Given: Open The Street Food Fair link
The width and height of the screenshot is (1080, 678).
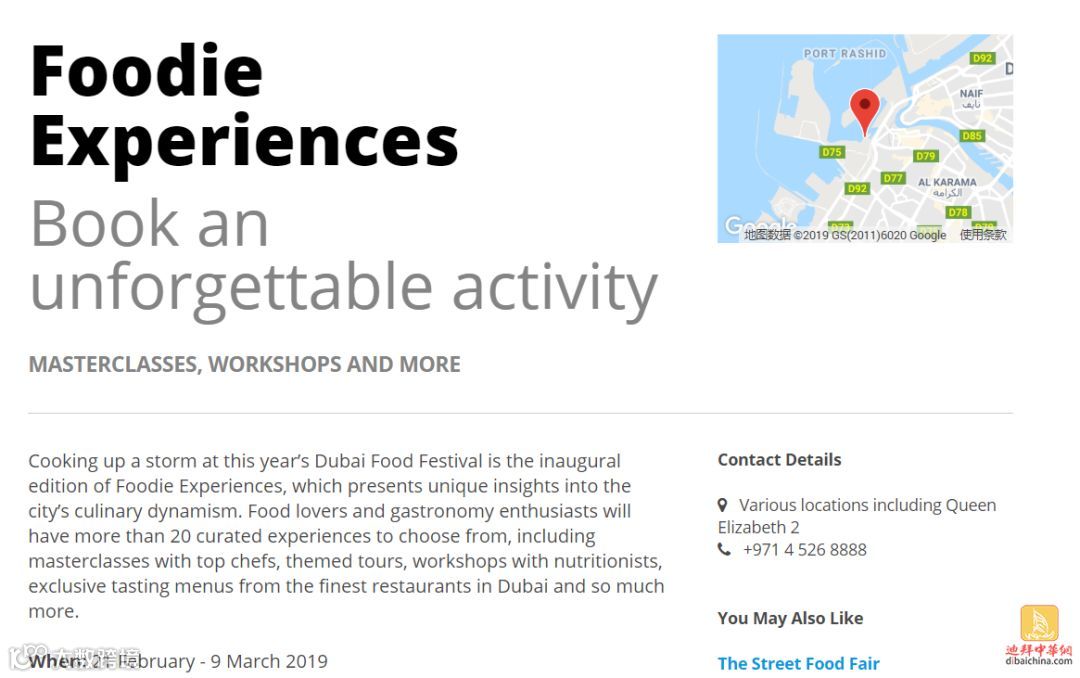Looking at the screenshot, I should pos(798,663).
